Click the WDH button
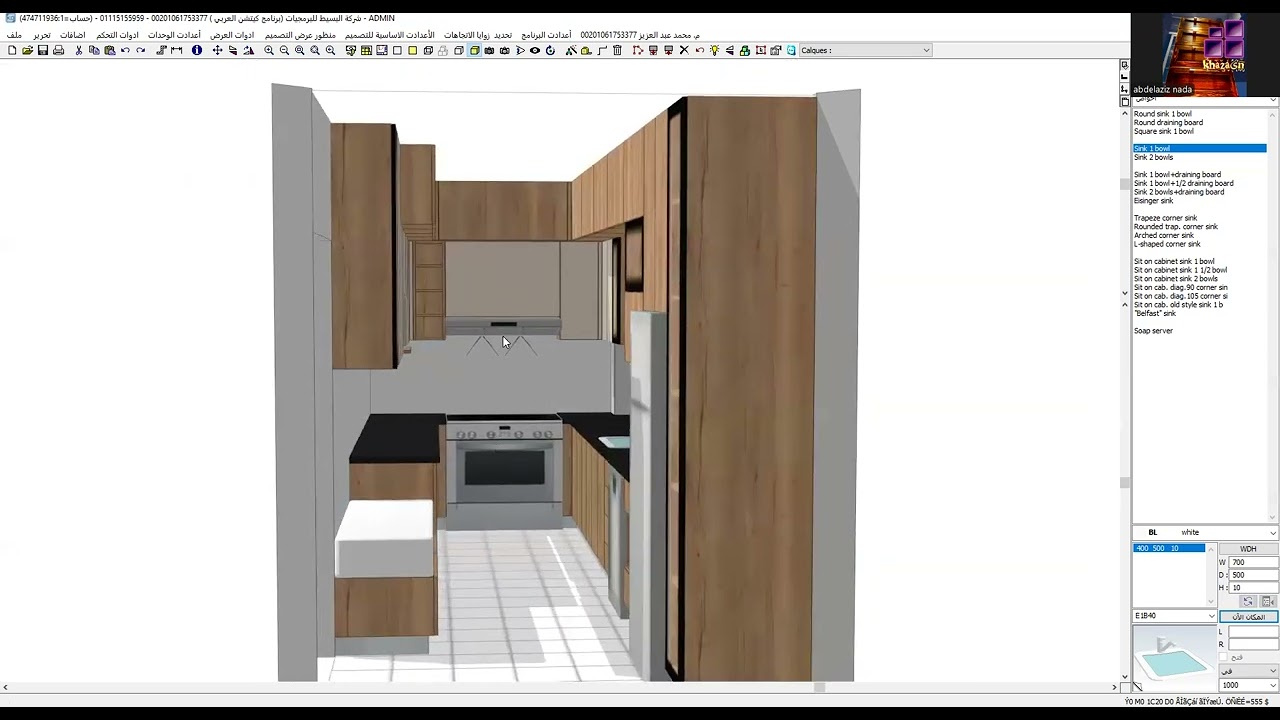The image size is (1280, 720). tap(1248, 549)
